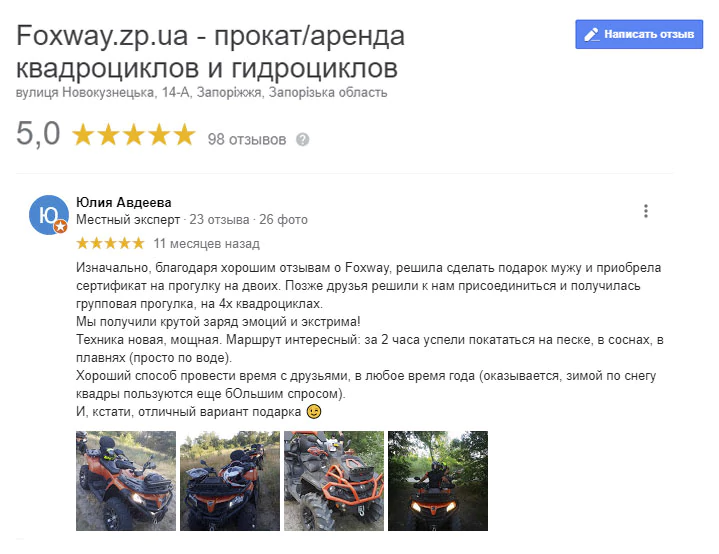Click the pencil icon in the review button
This screenshot has width=719, height=554.
591,34
